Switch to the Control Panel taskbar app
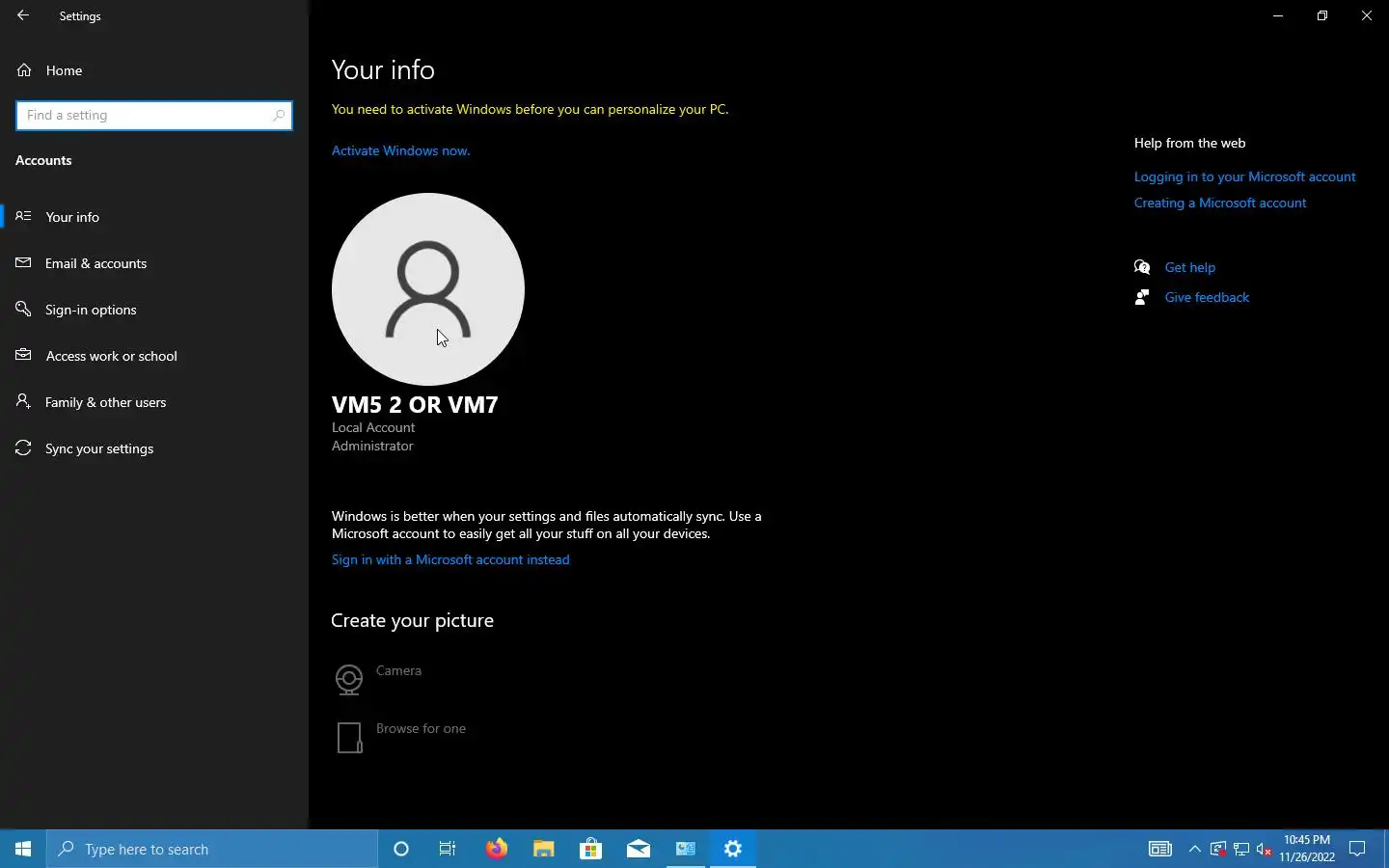The width and height of the screenshot is (1389, 868). [686, 849]
